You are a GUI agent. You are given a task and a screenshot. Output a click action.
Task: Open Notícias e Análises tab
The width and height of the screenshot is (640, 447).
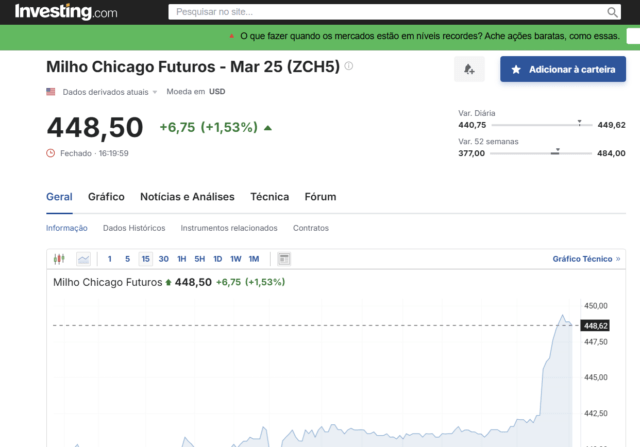(187, 197)
